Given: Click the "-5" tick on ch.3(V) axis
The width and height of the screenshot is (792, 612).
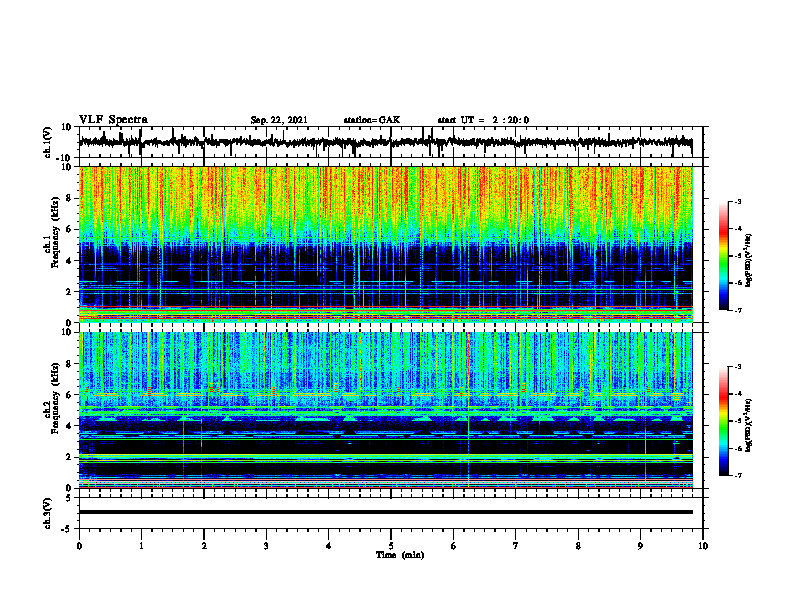Looking at the screenshot, I should click(67, 529).
